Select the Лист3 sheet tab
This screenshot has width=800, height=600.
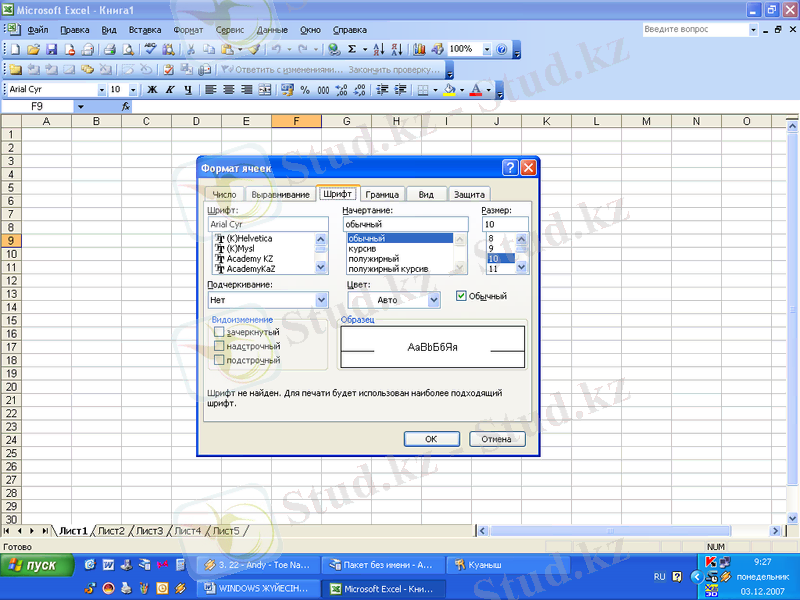point(149,531)
